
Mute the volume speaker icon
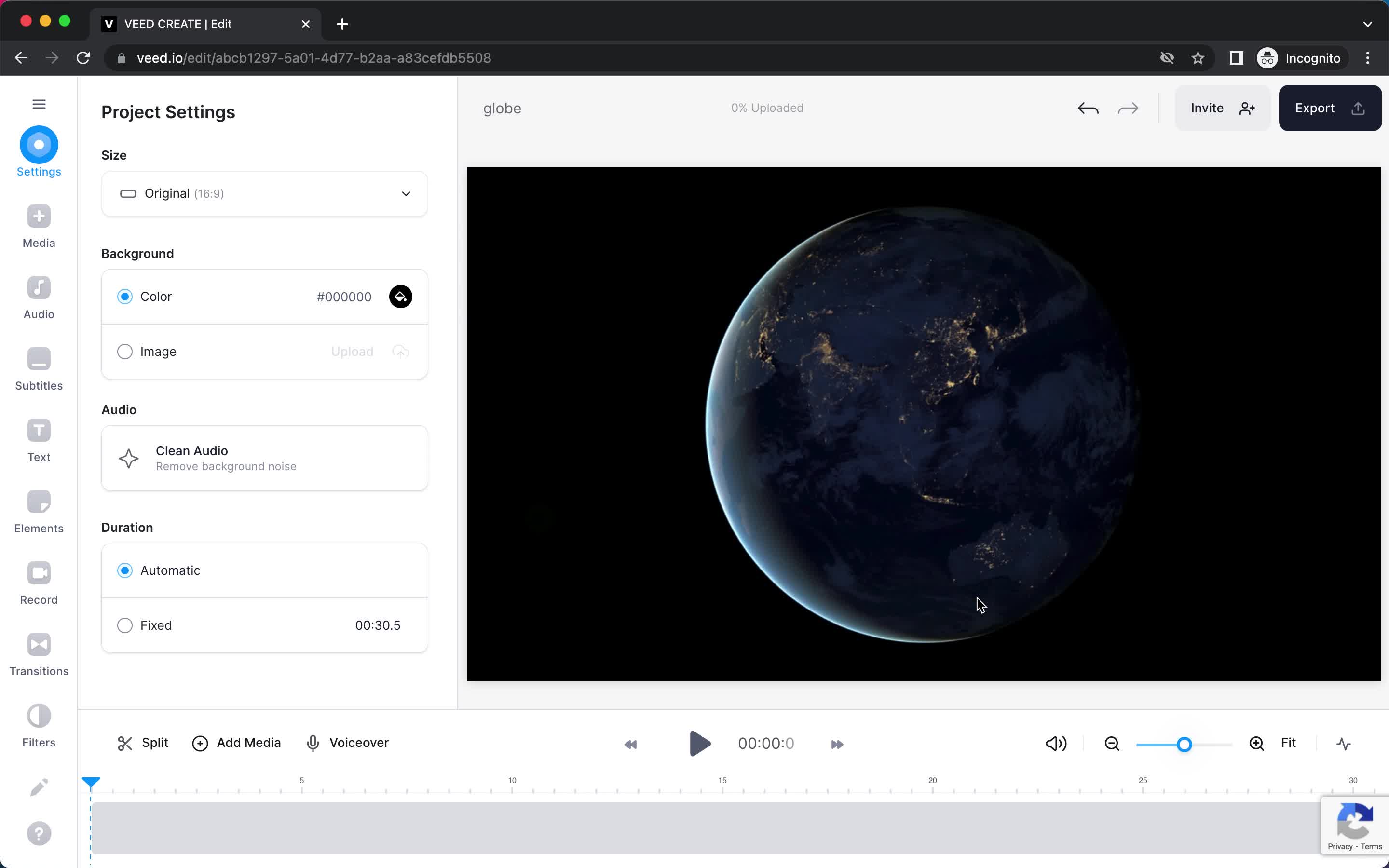click(x=1056, y=744)
